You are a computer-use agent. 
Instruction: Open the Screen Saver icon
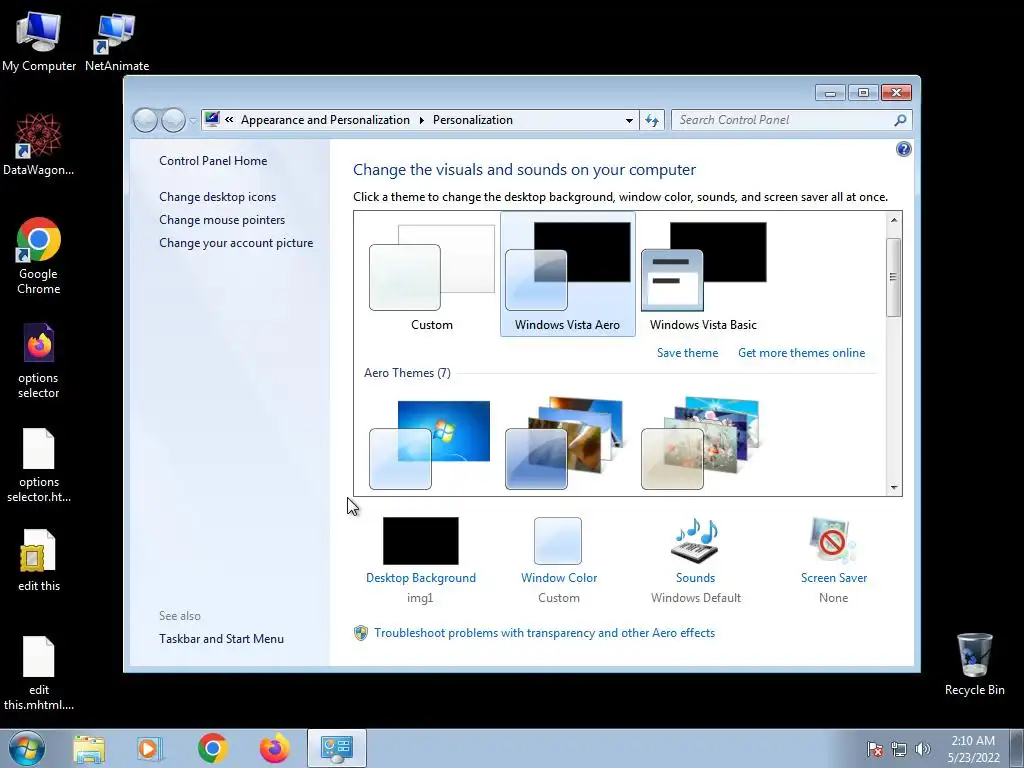pyautogui.click(x=833, y=541)
